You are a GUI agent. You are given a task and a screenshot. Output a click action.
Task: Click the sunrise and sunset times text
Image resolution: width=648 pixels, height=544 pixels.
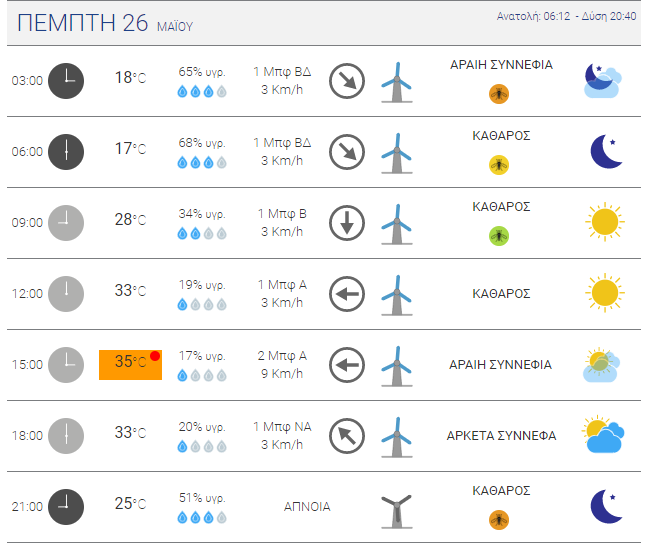tap(566, 17)
